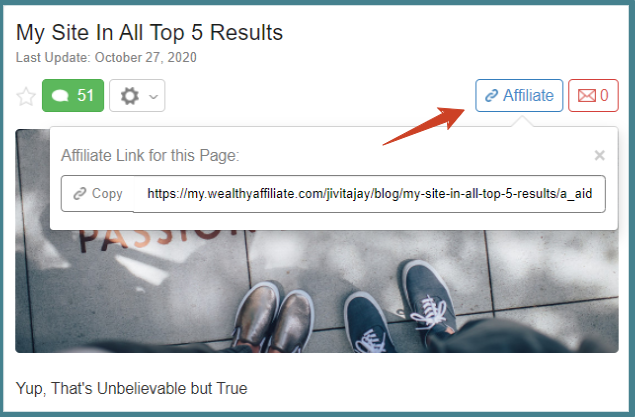635x417 pixels.
Task: Open the red envelope messages icon
Action: tap(586, 96)
